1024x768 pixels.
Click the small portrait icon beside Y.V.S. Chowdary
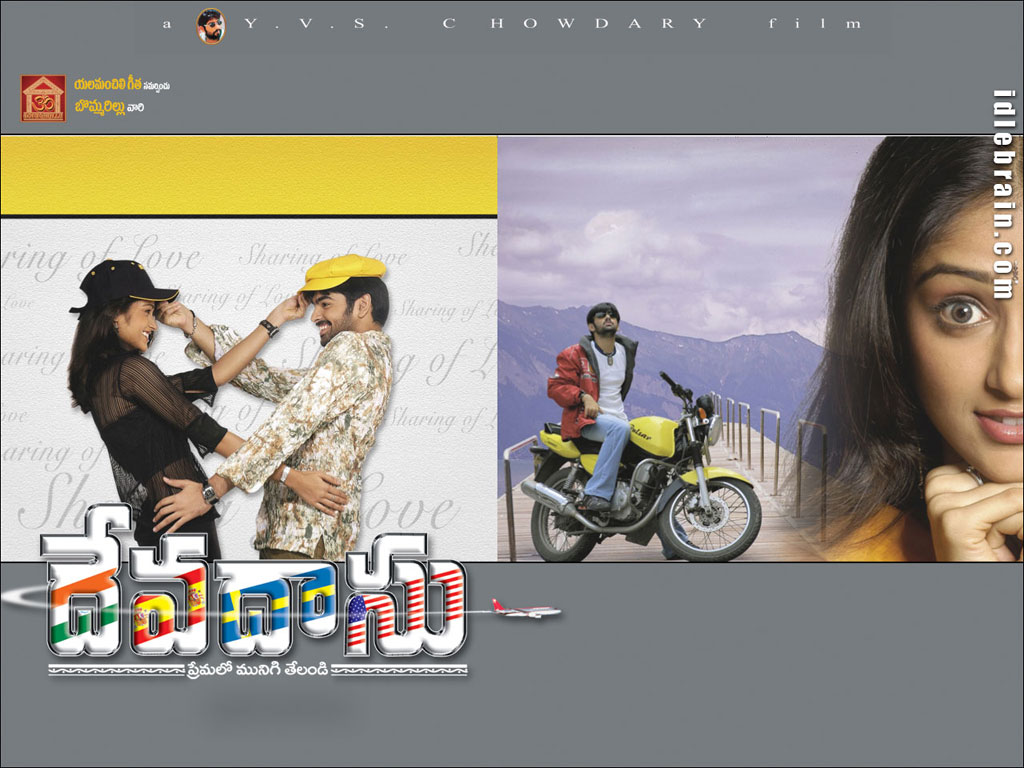211,25
